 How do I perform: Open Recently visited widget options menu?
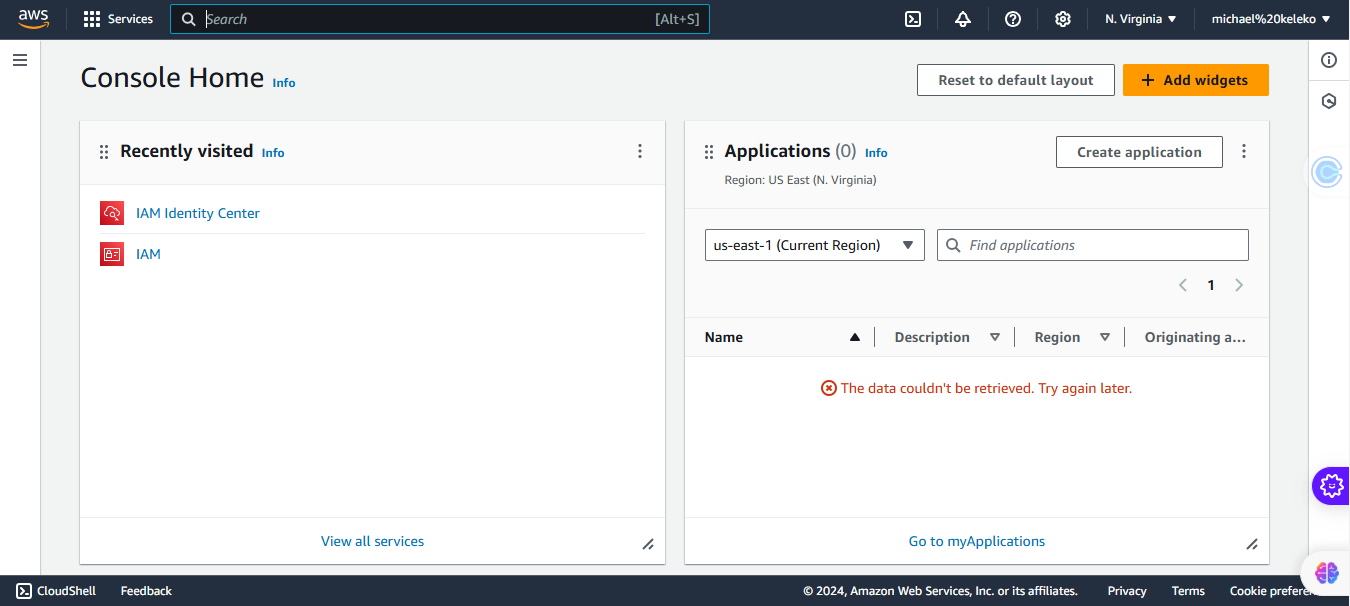click(640, 151)
